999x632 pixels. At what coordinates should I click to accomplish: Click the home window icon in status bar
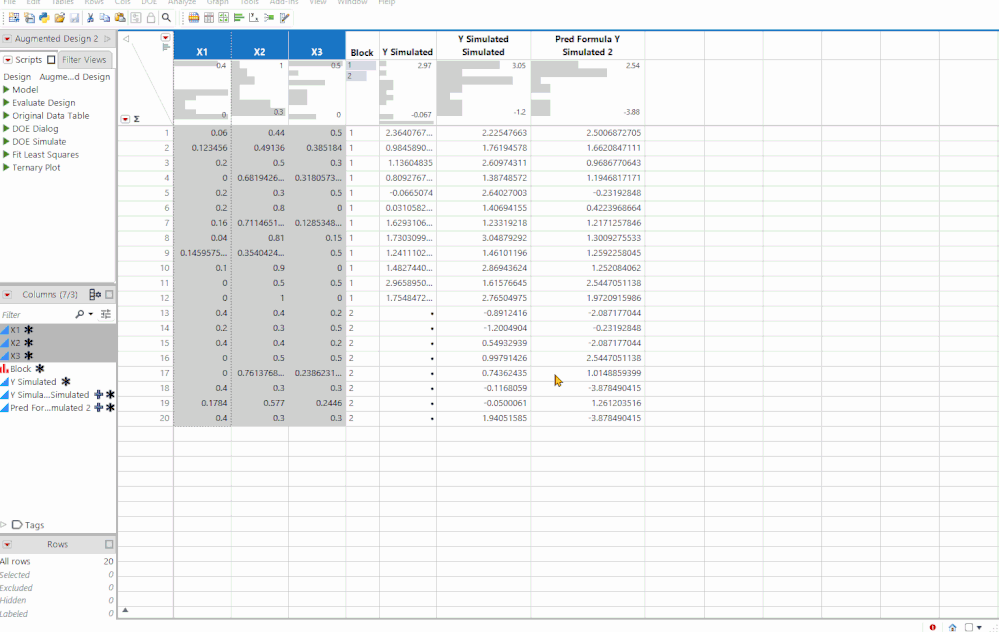(952, 628)
